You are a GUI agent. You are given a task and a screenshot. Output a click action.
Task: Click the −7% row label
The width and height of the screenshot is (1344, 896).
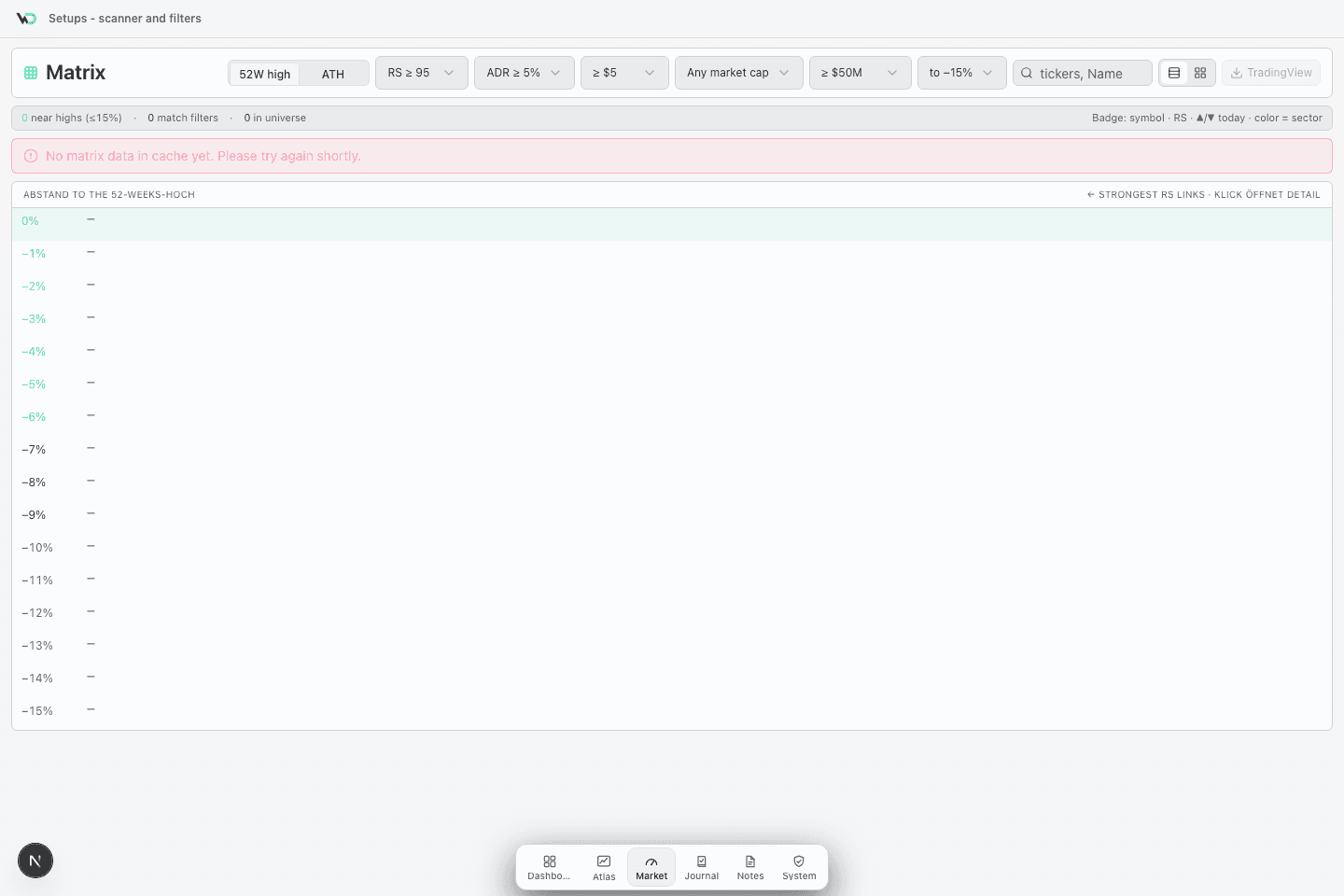[34, 450]
